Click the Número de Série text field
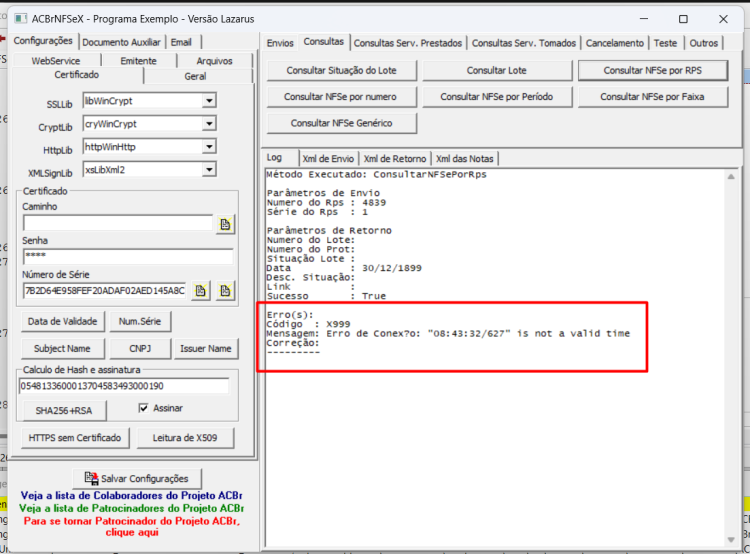The width and height of the screenshot is (750, 554). point(104,290)
